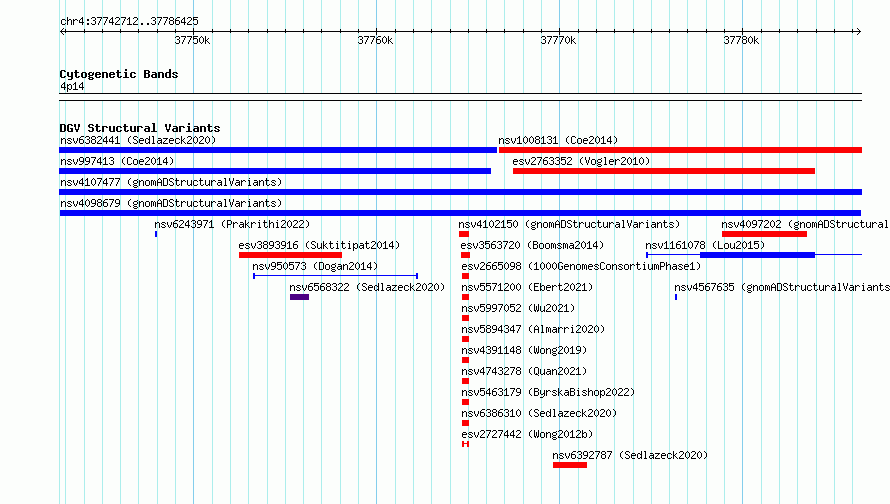Open nsv950573 (Dogan2014) label
The image size is (890, 504).
315,266
